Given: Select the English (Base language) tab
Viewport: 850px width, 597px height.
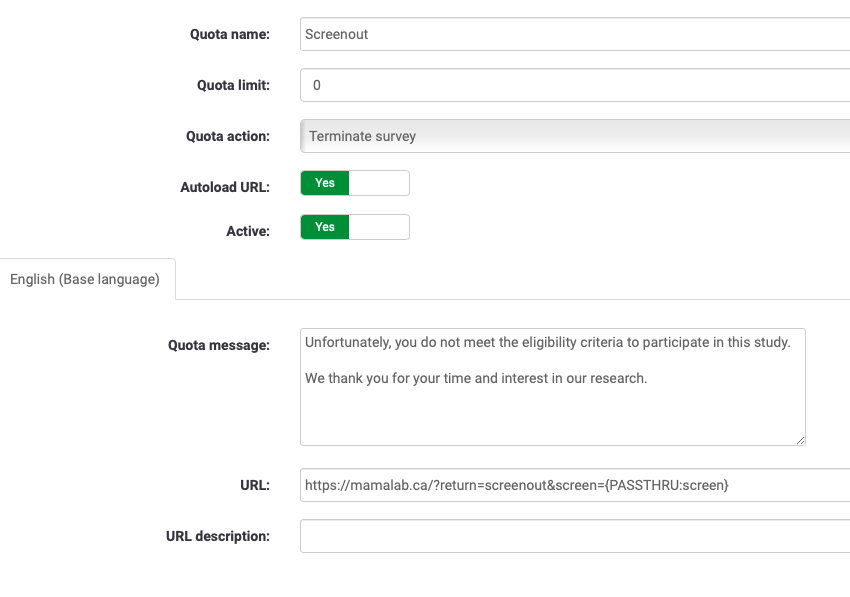Looking at the screenshot, I should coord(85,279).
